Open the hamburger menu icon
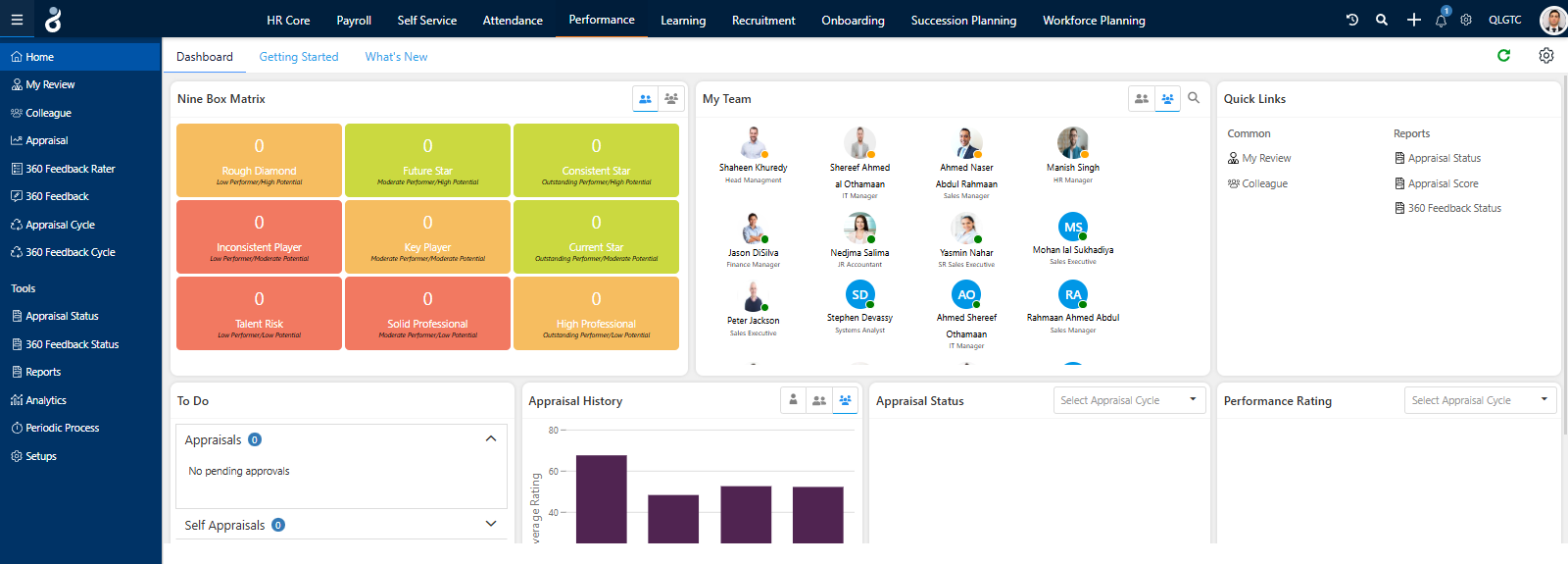Screen dimensions: 1568x564 pos(17,20)
